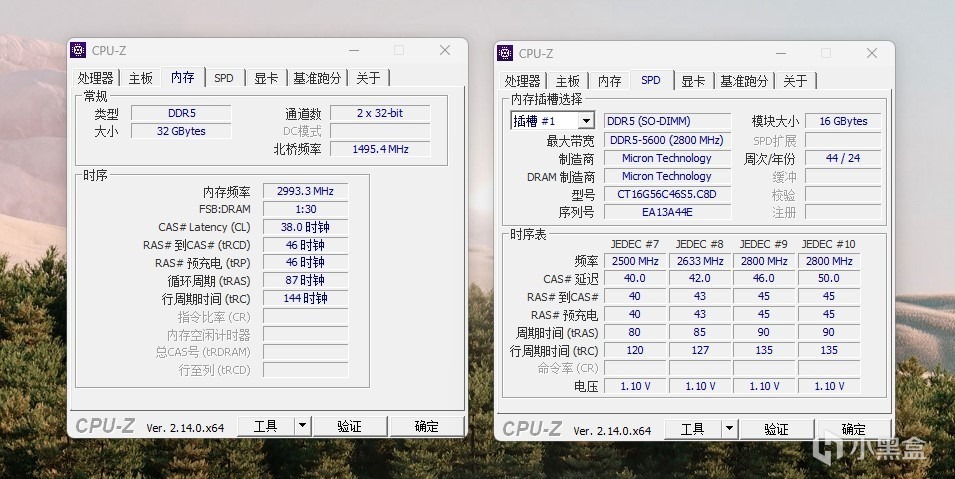
Task: Open 基准跑分 tab in left CPU-Z window
Action: pos(317,78)
